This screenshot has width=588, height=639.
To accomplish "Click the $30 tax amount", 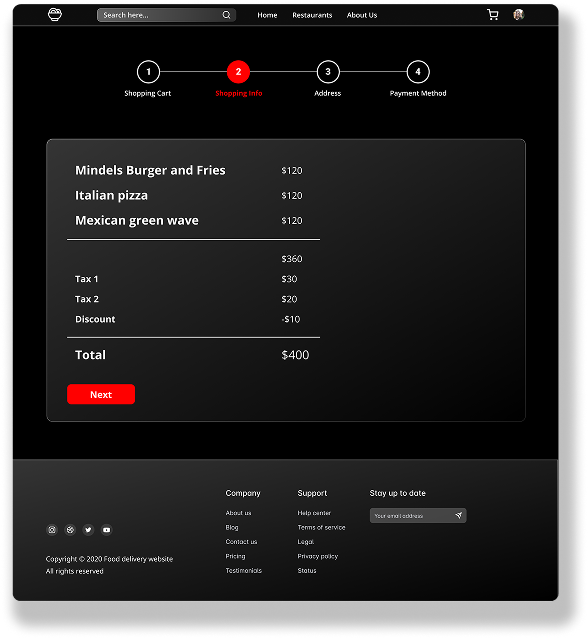I will 289,279.
